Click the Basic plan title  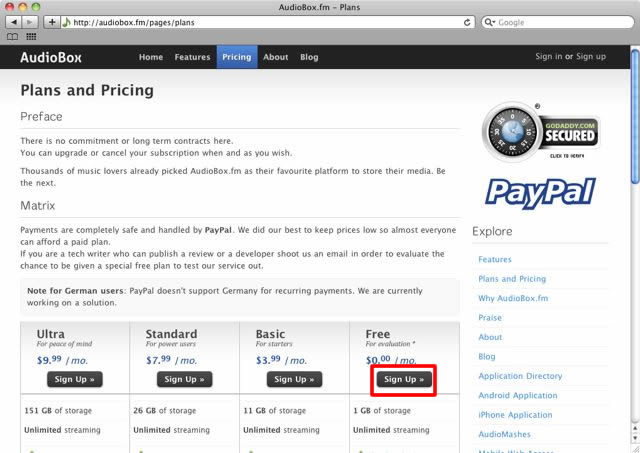(x=270, y=334)
